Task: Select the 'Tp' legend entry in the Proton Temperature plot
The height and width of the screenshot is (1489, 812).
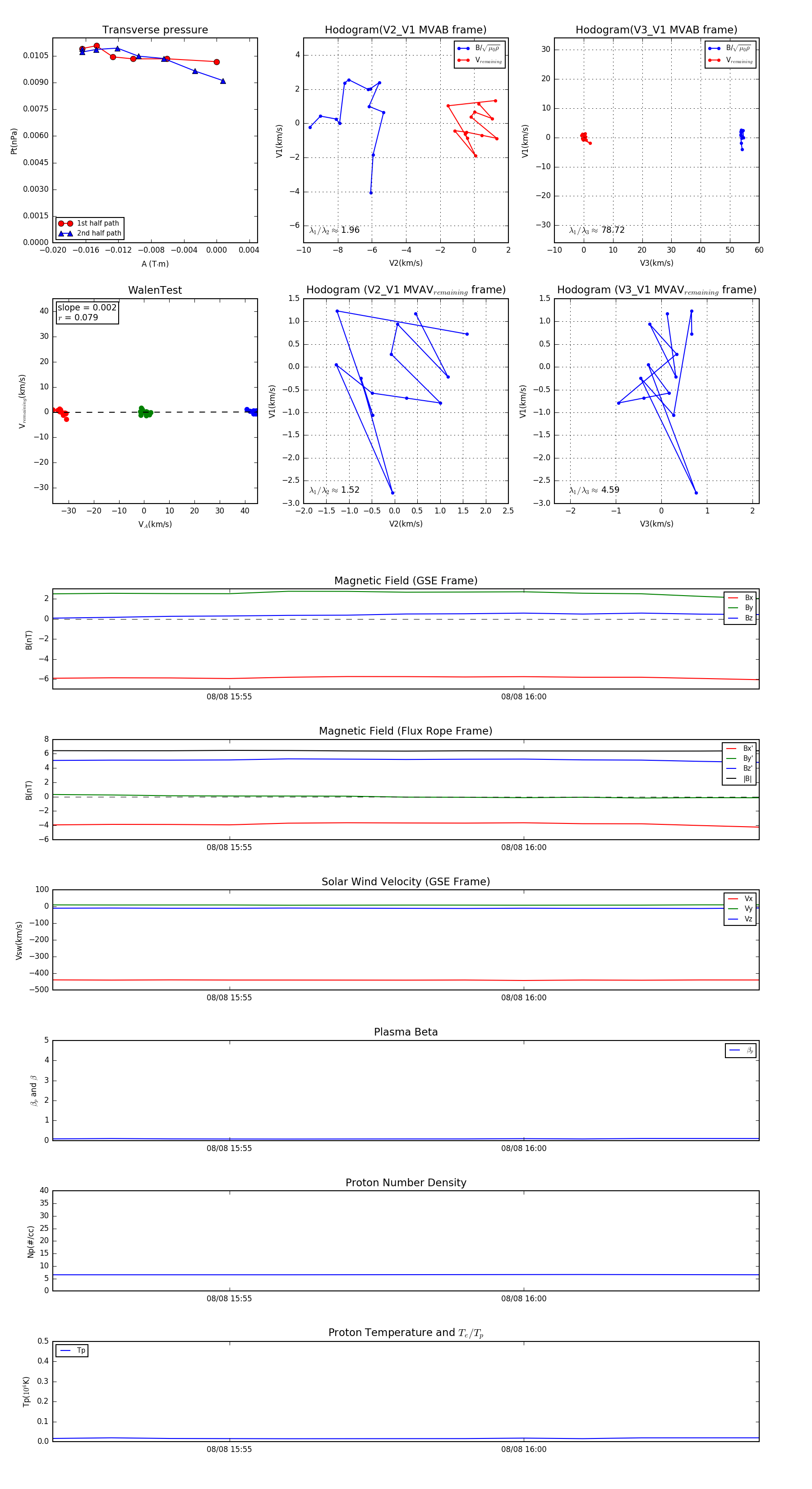Action: (x=72, y=1351)
